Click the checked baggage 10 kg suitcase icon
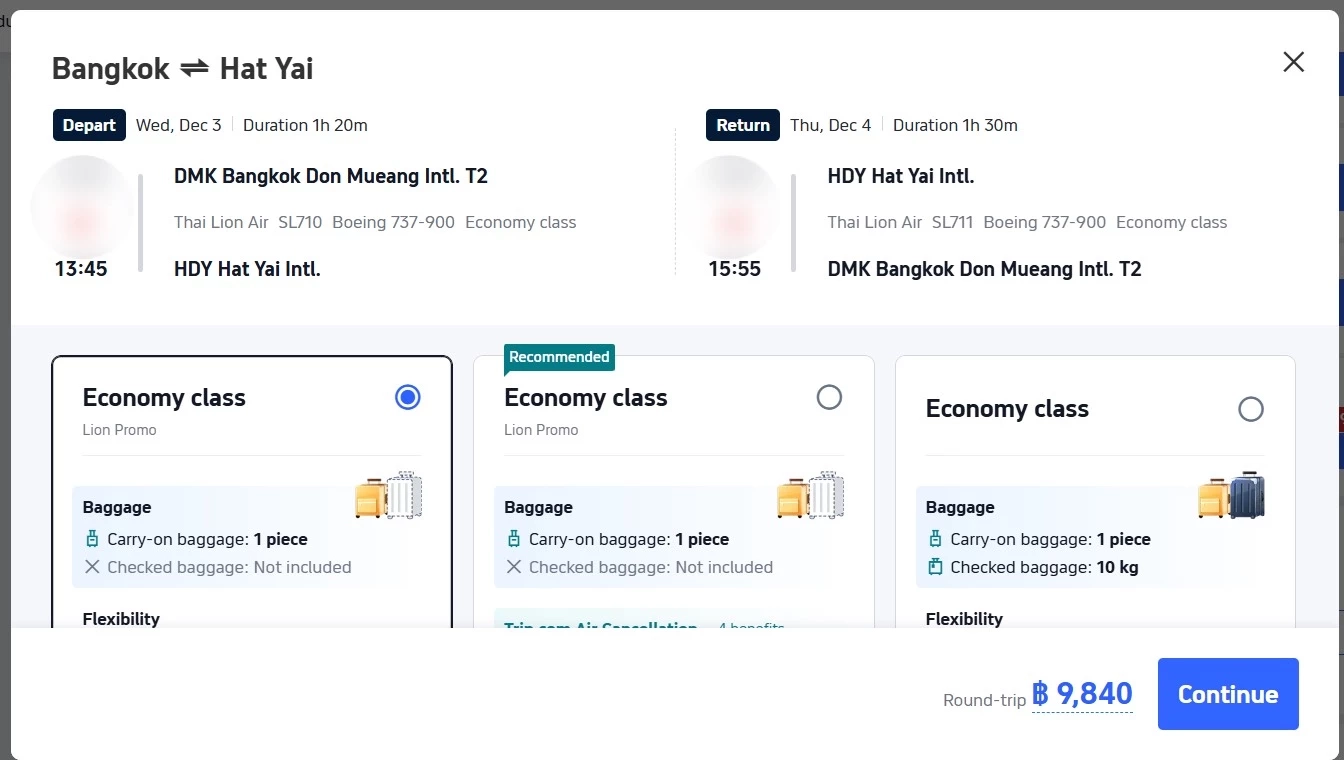 pyautogui.click(x=936, y=567)
